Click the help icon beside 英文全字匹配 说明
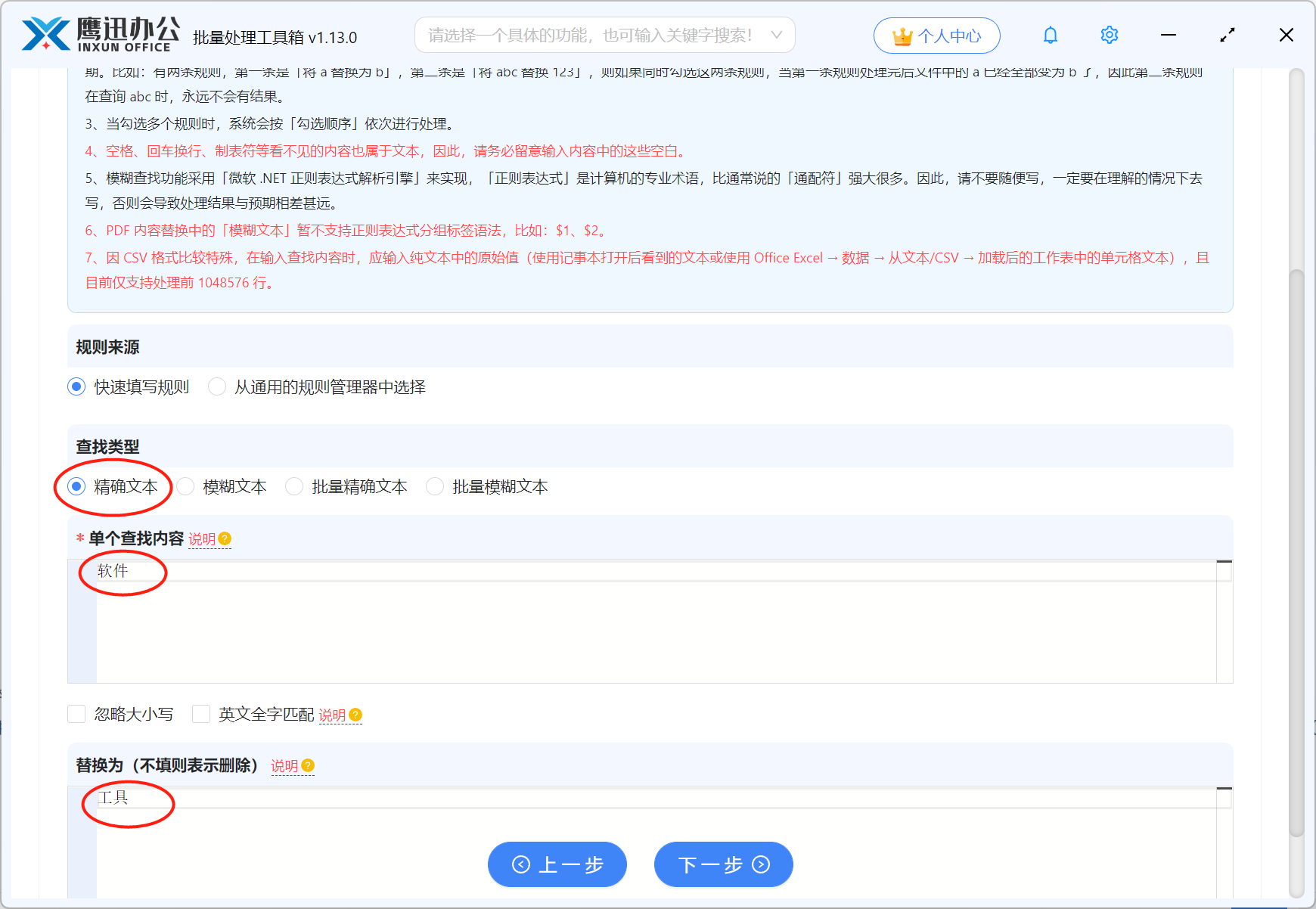Screen dimensions: 1316x909 pos(357,714)
